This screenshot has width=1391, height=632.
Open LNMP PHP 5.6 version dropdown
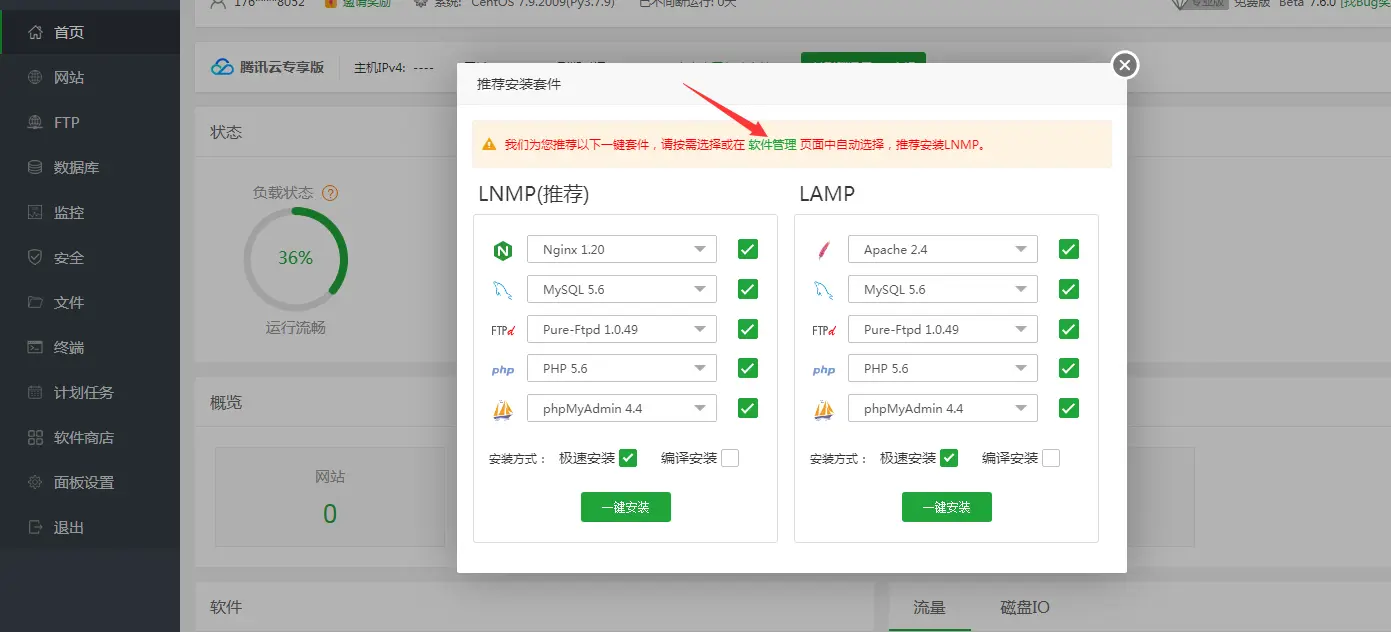pyautogui.click(x=622, y=368)
